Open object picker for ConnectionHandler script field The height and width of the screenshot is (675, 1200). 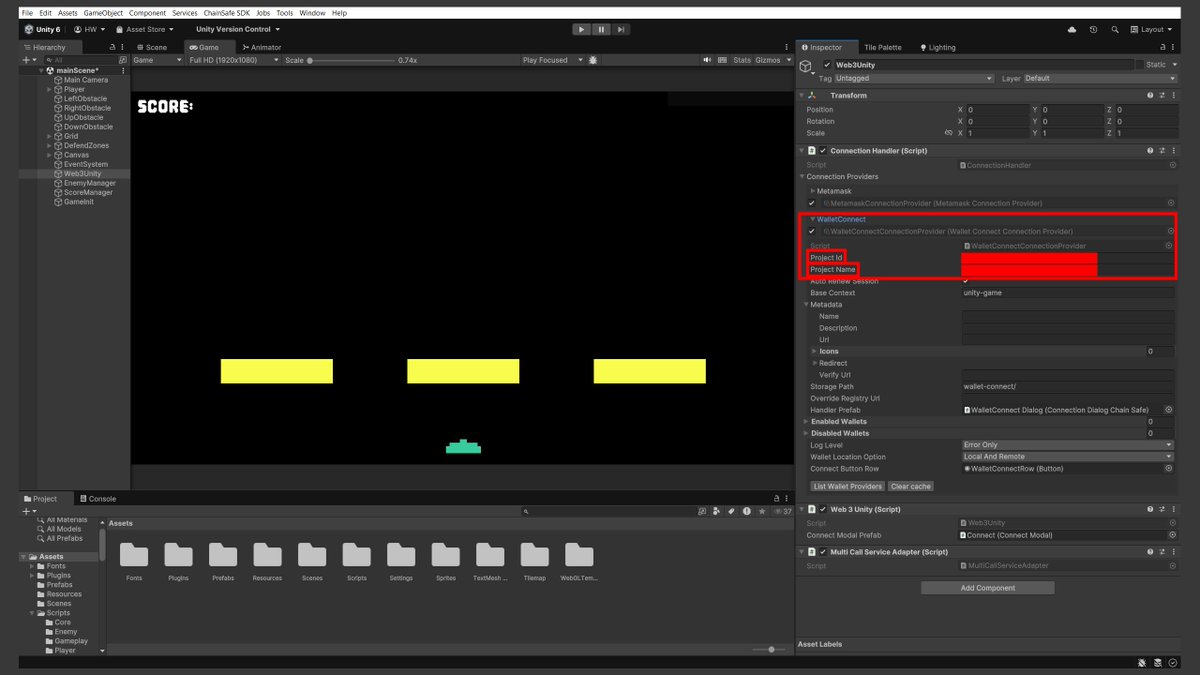[1172, 165]
